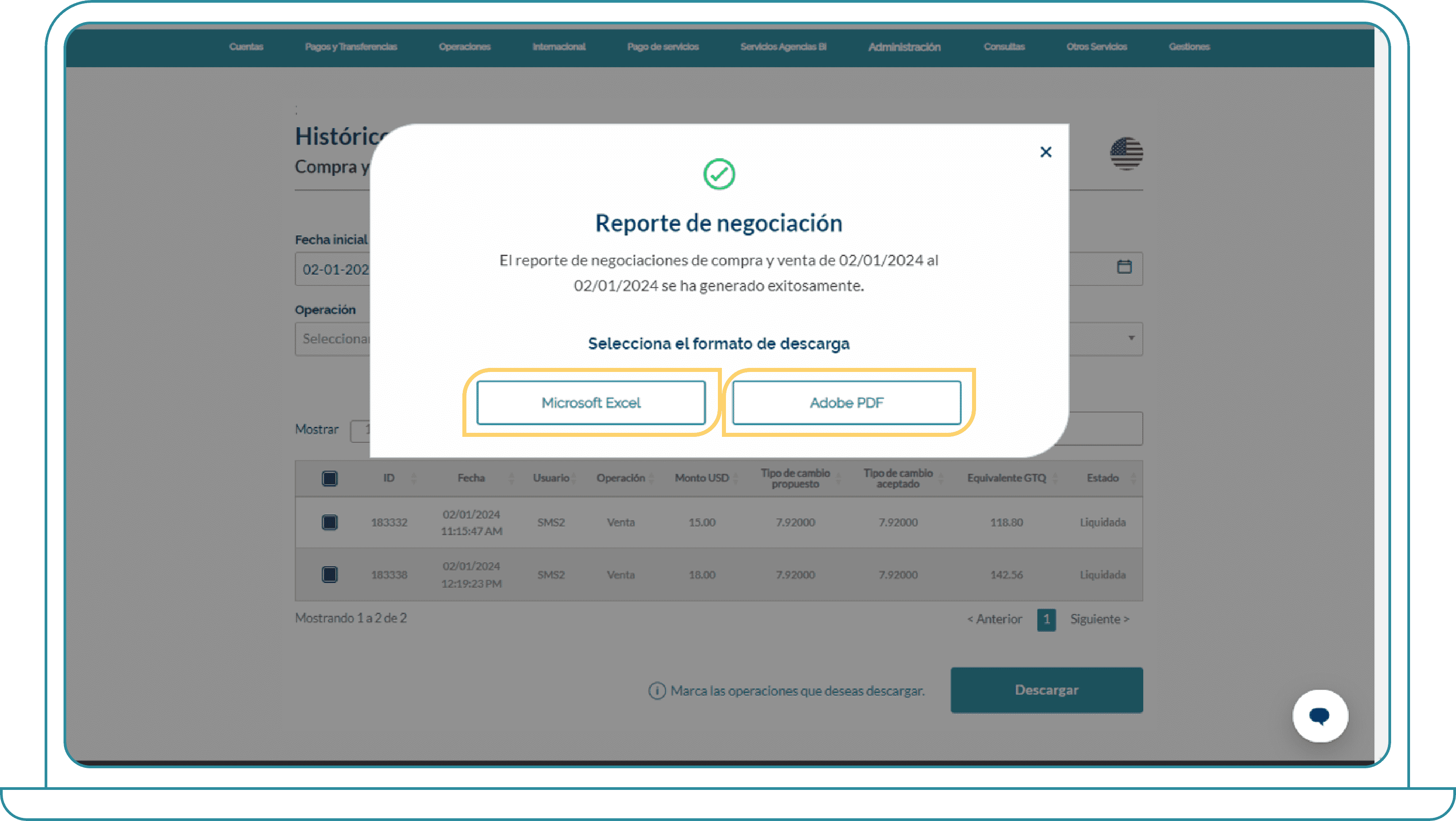Go to Siguiente page
Viewport: 1456px width, 821px height.
tap(1100, 619)
